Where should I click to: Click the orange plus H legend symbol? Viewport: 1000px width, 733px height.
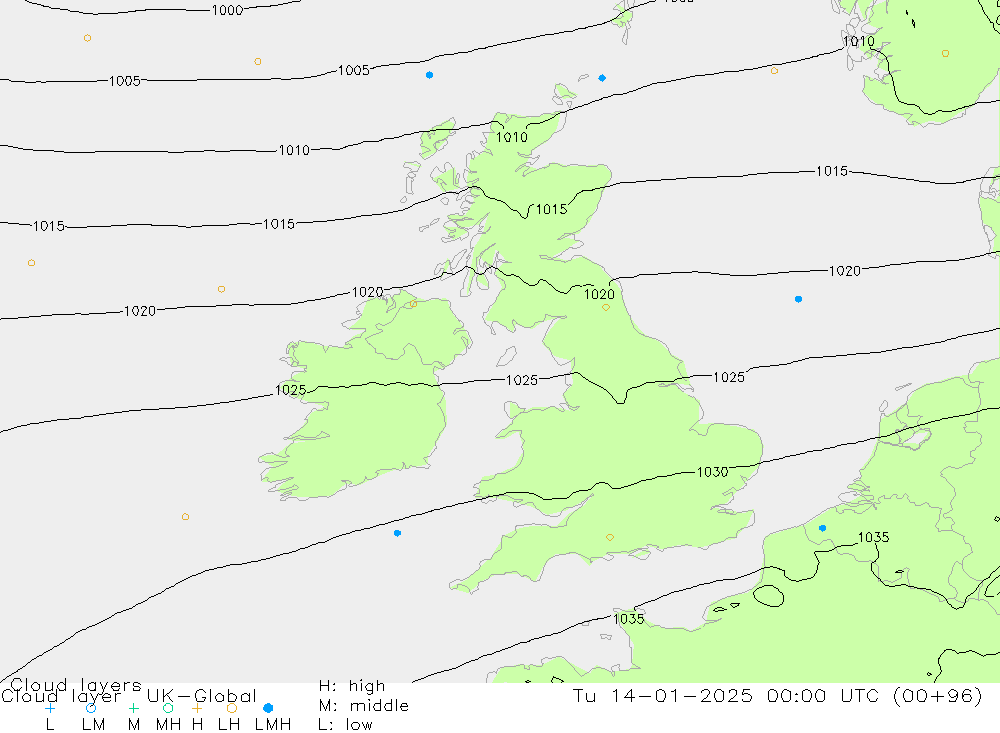click(x=197, y=708)
